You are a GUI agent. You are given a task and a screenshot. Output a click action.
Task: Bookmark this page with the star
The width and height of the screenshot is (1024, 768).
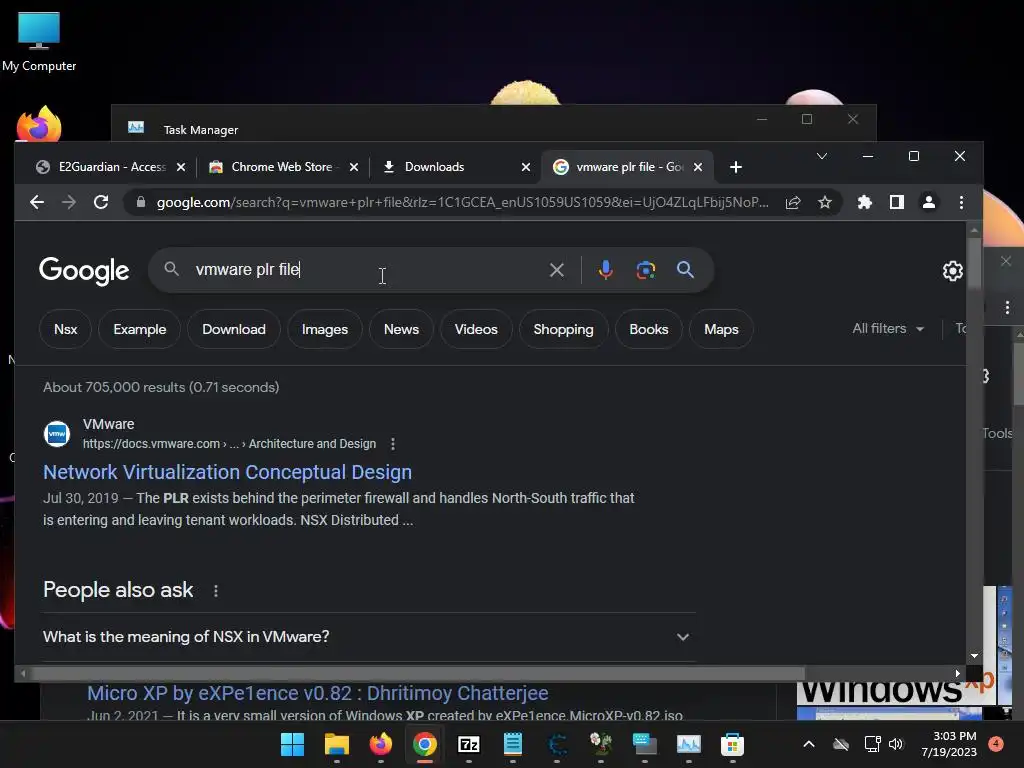click(x=825, y=202)
